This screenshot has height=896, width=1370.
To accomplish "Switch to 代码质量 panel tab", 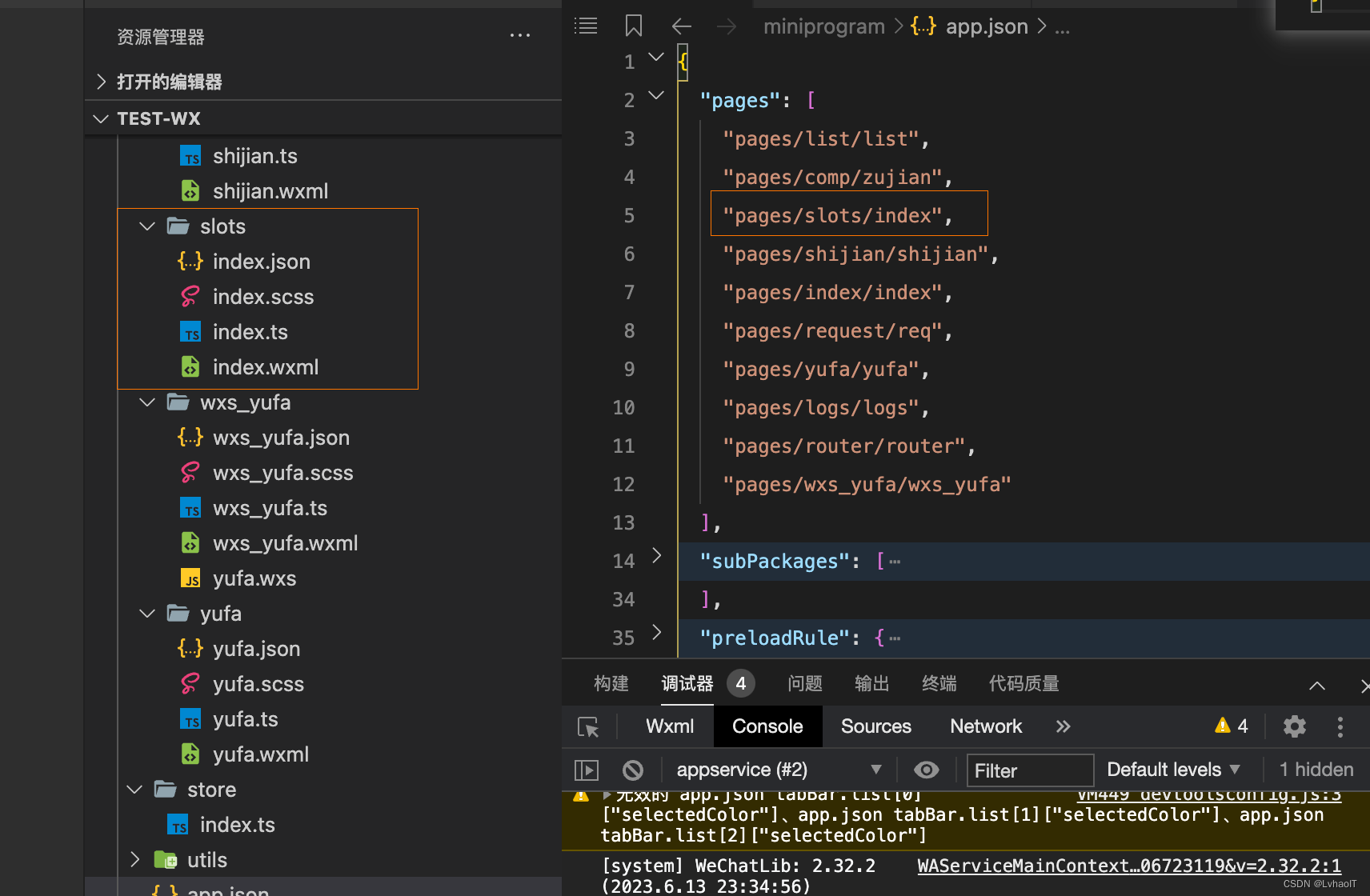I will point(1024,683).
